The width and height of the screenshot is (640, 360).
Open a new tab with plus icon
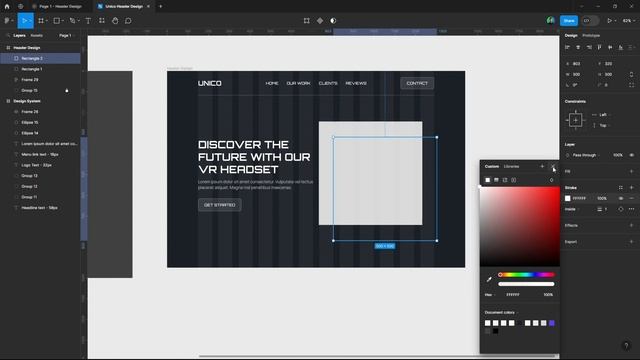160,7
